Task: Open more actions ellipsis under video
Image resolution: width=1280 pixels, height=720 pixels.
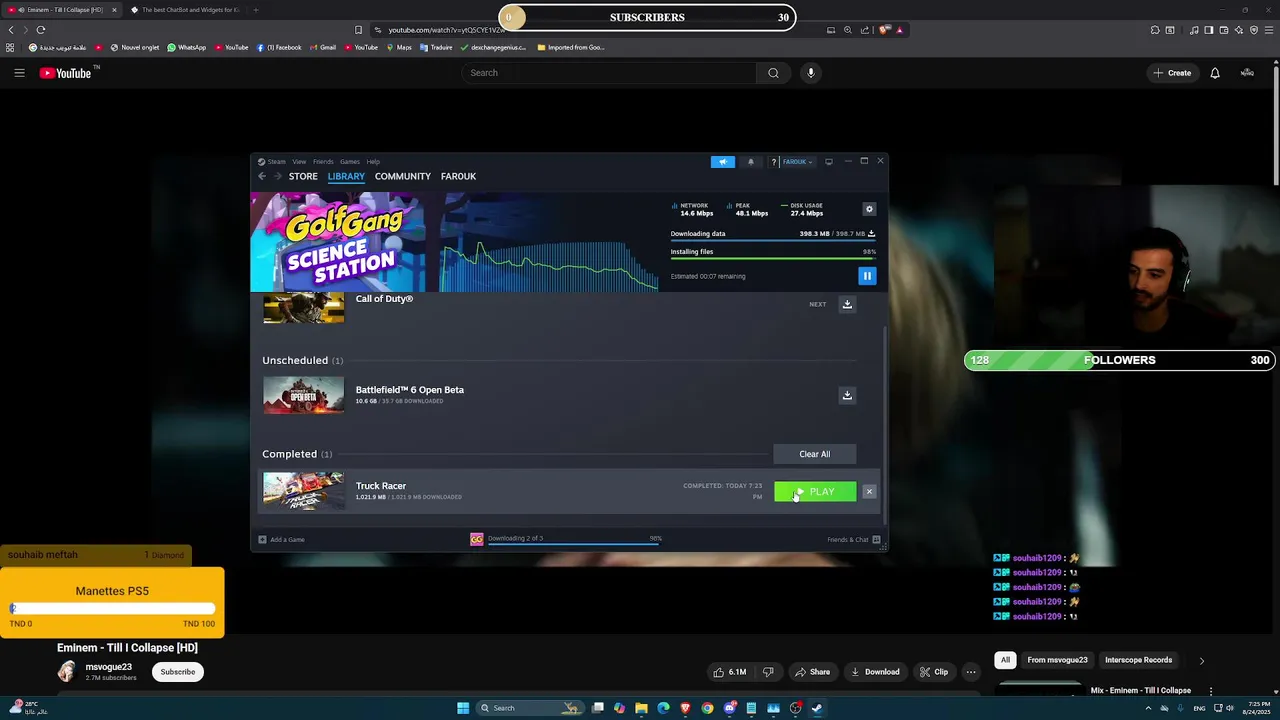Action: (x=971, y=672)
